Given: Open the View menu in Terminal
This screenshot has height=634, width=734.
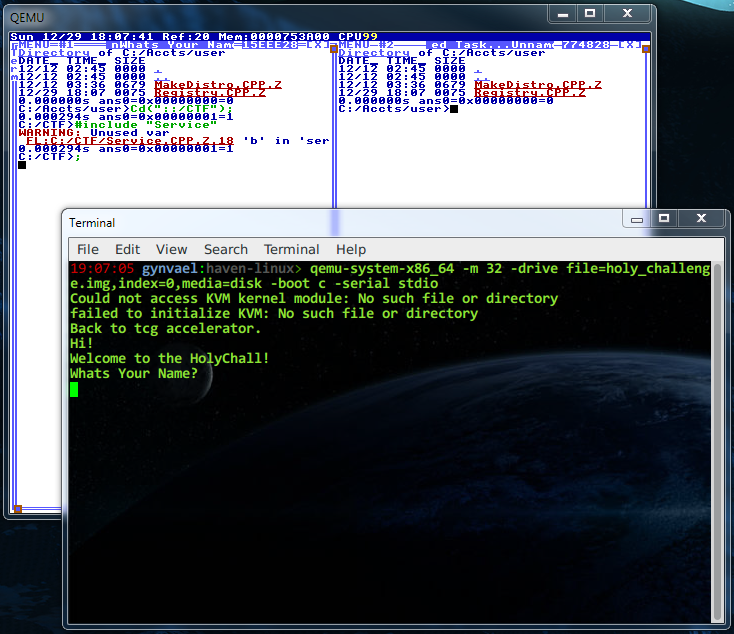Looking at the screenshot, I should click(x=171, y=249).
